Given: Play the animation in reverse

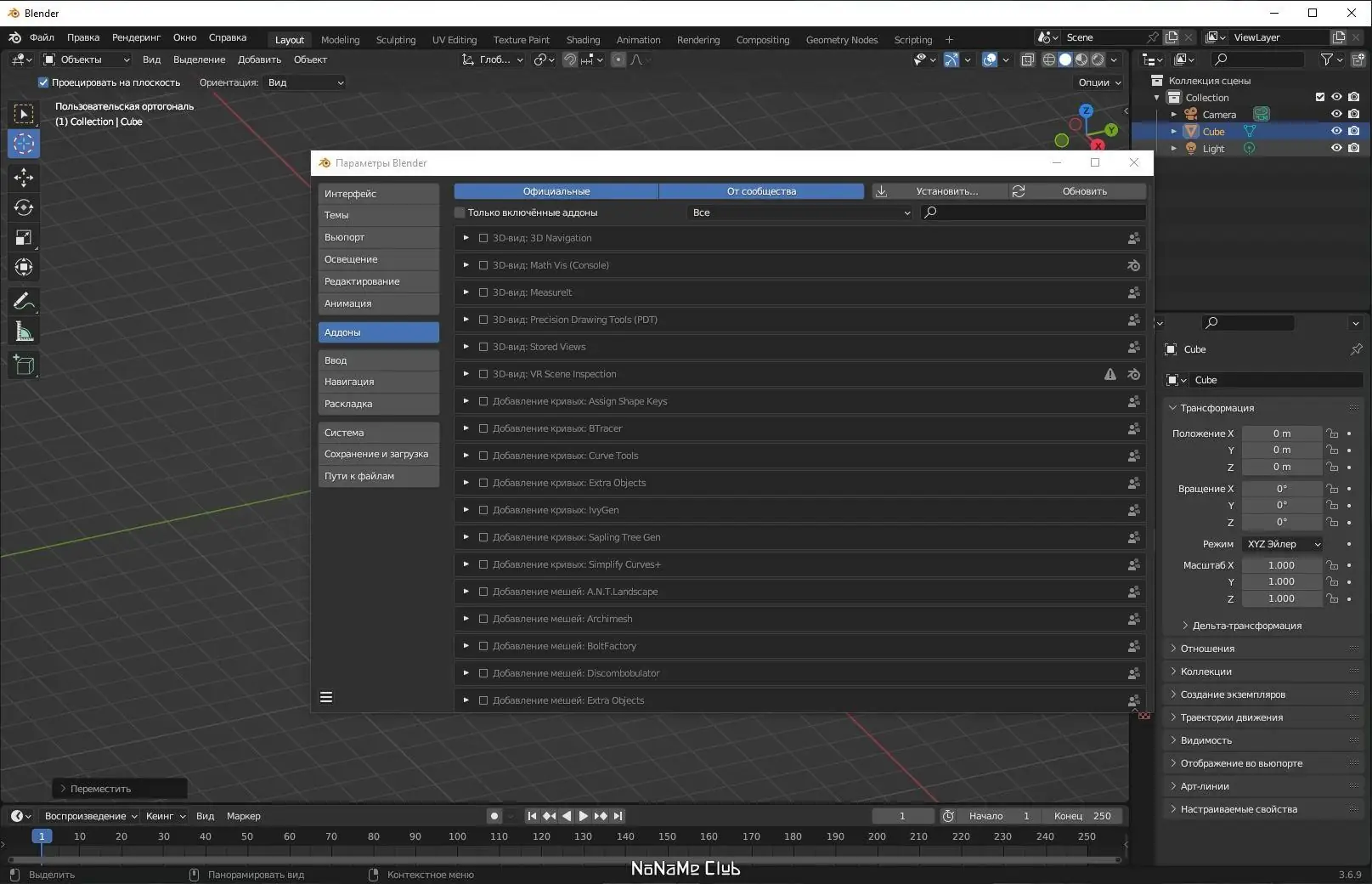Looking at the screenshot, I should point(567,816).
